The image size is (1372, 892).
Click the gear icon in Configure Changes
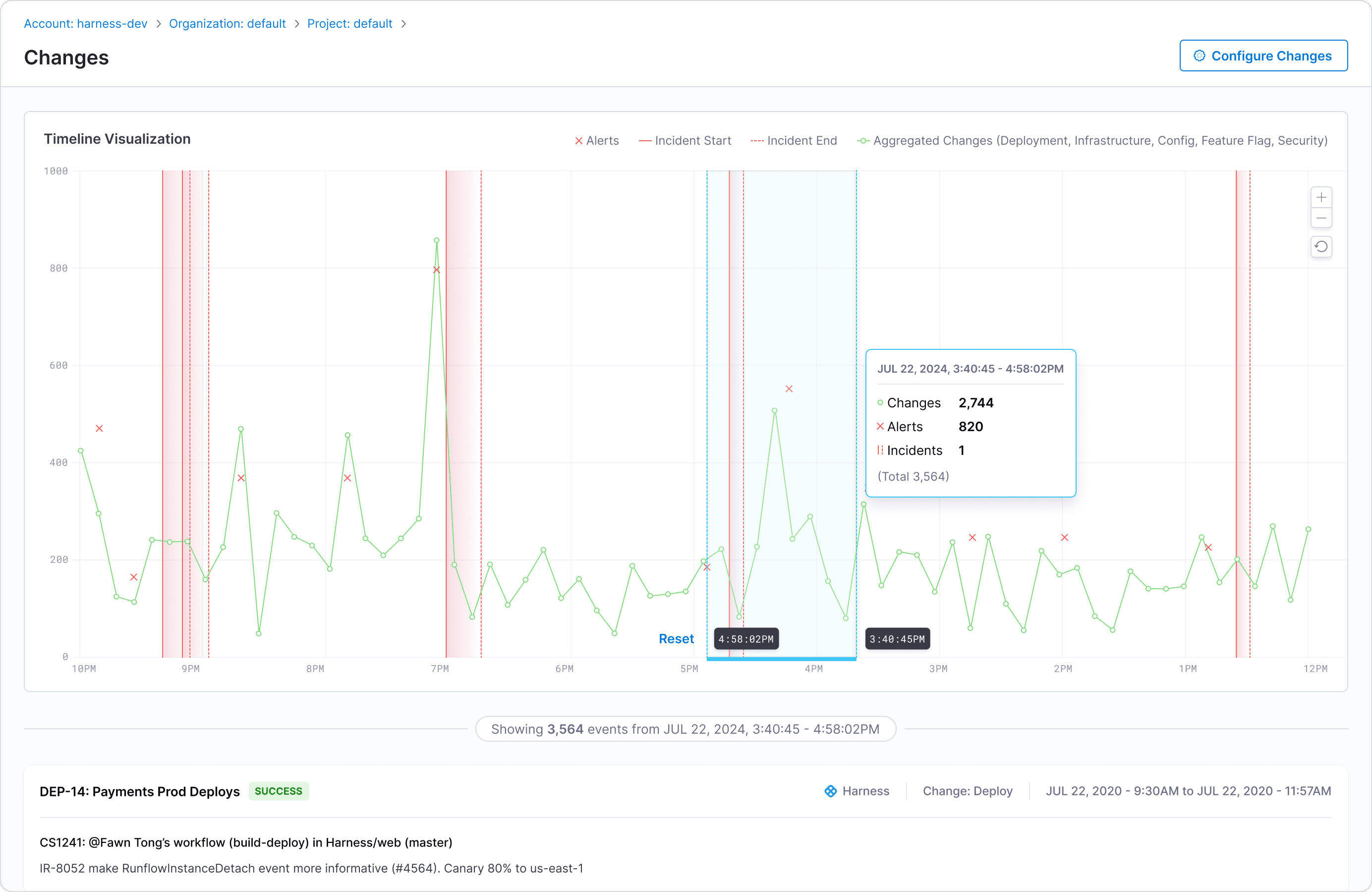point(1199,56)
